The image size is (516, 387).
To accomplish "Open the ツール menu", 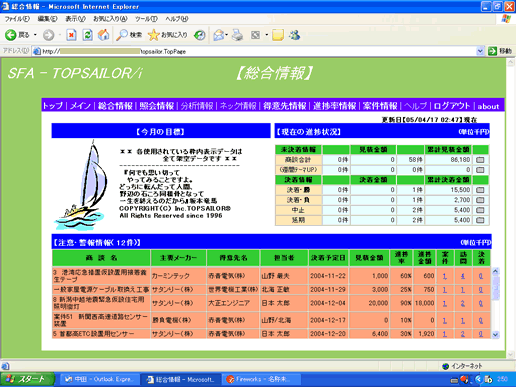I will click(146, 19).
